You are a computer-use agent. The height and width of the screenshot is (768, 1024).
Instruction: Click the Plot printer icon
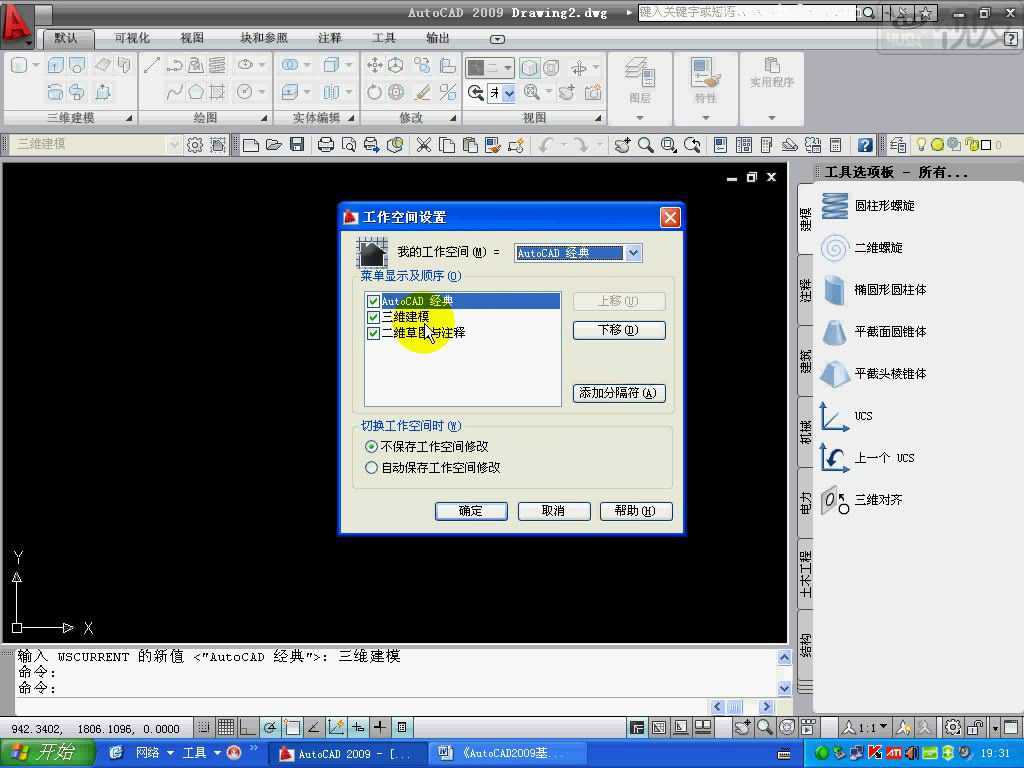[325, 145]
